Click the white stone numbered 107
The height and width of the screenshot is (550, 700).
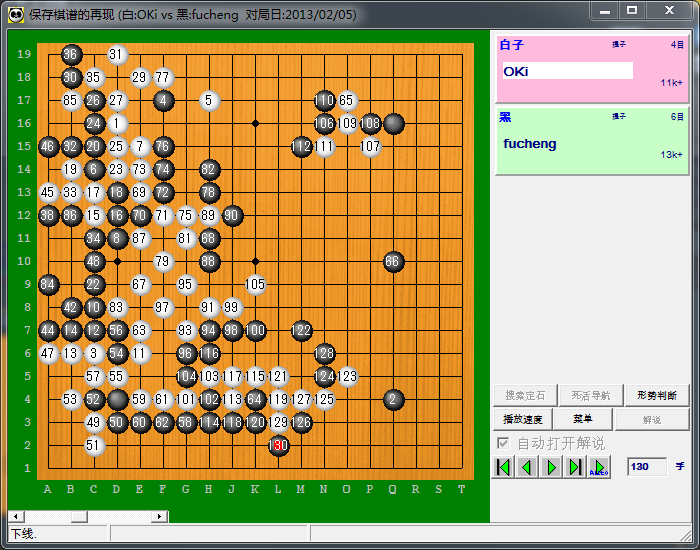click(370, 146)
